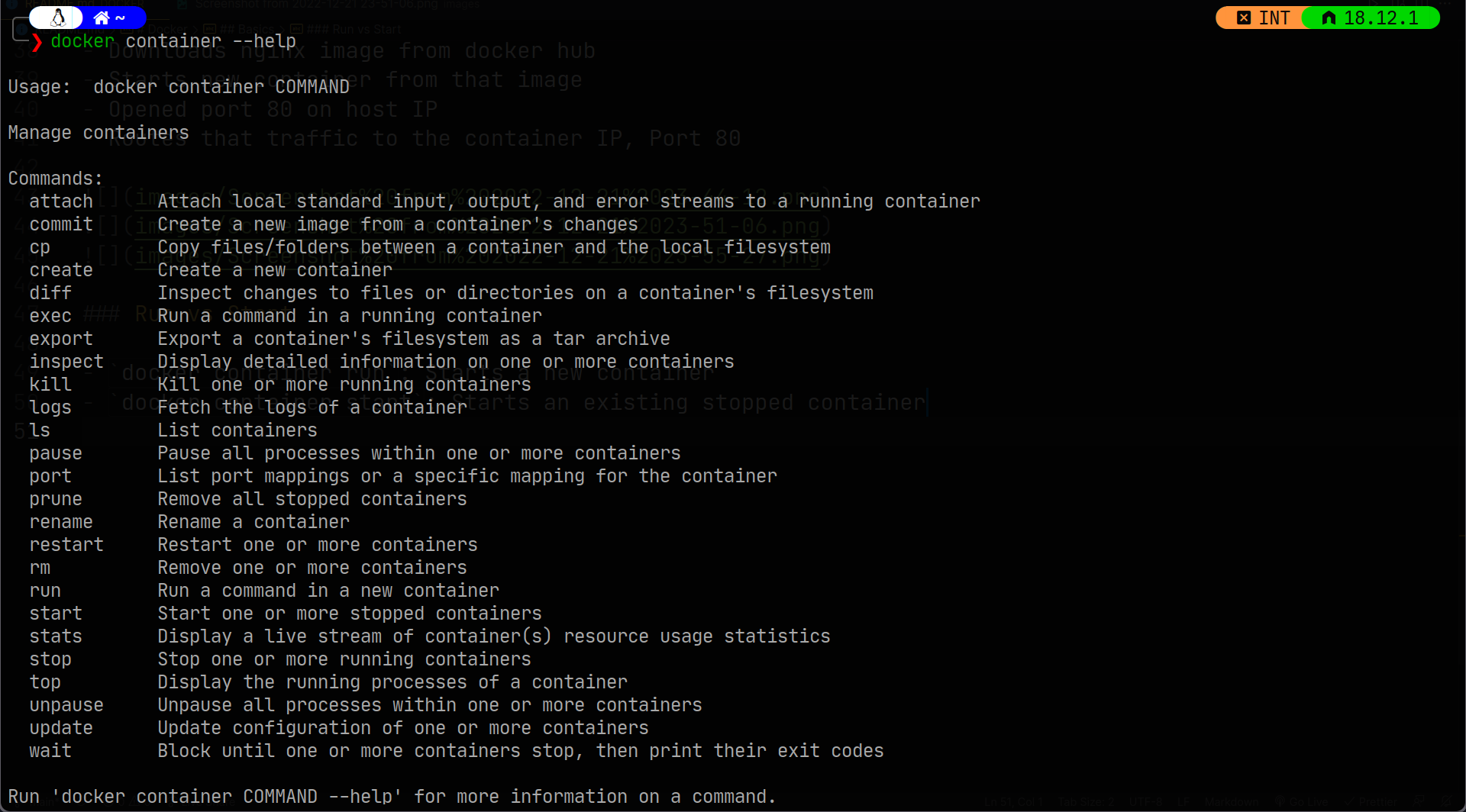Click the 'wait' command name
The height and width of the screenshot is (812, 1466).
click(50, 751)
